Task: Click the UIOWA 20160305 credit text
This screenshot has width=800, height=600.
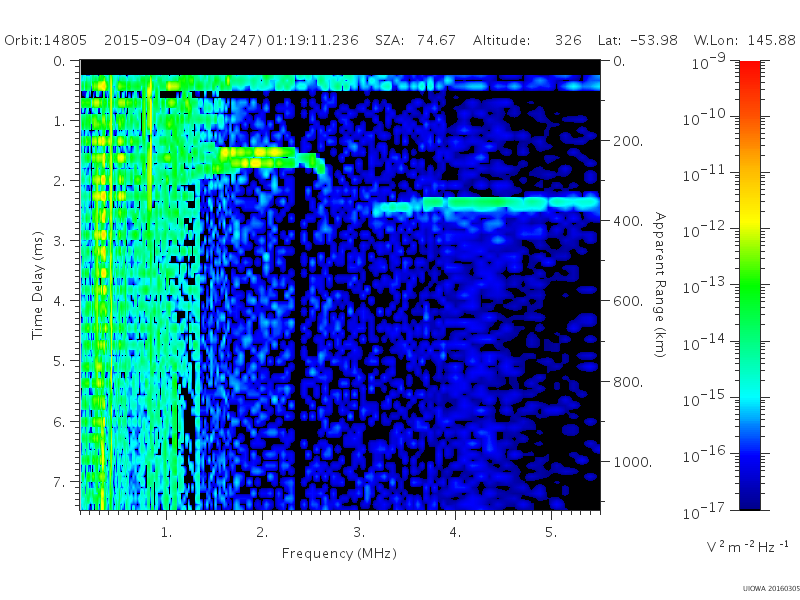Action: tap(770, 589)
